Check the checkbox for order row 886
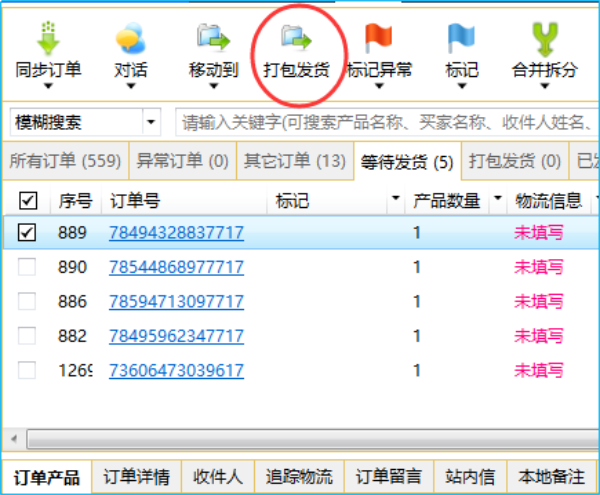Viewport: 600px width, 495px height. pos(28,301)
